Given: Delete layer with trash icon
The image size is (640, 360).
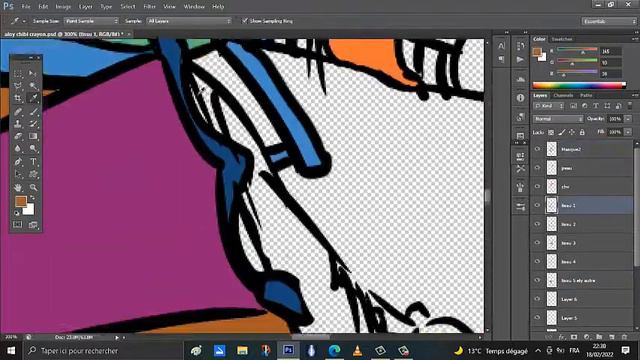Looking at the screenshot, I should coord(624,337).
